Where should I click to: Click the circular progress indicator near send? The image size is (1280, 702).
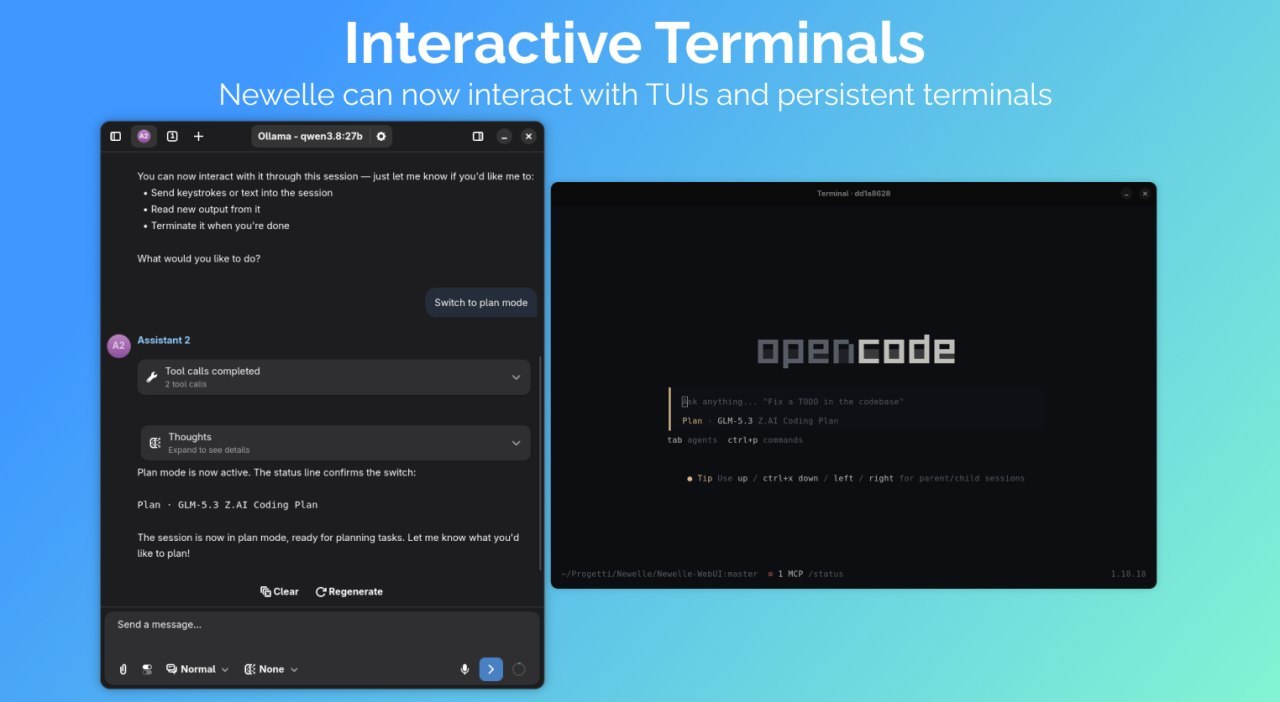pyautogui.click(x=519, y=669)
